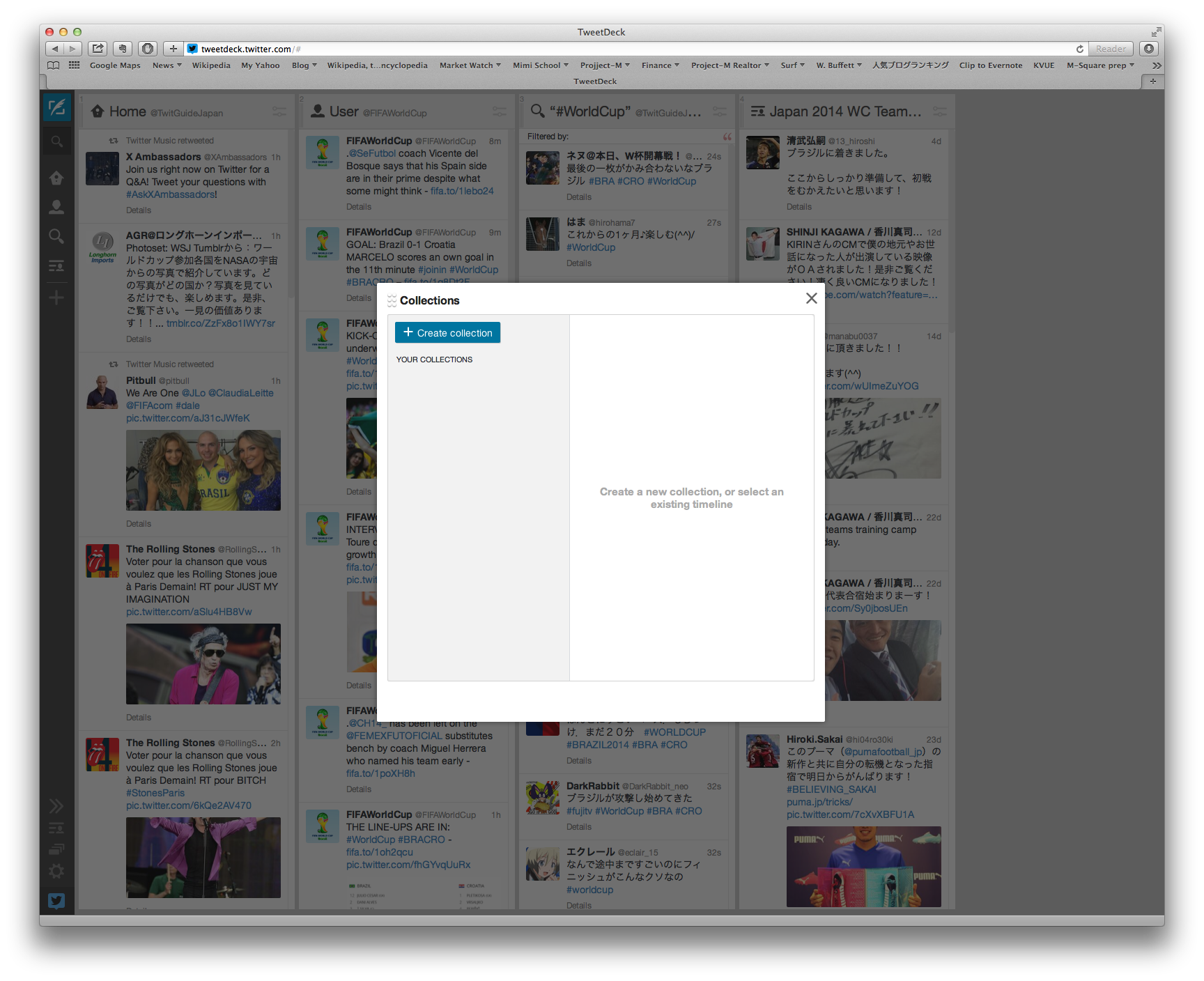The image size is (1204, 981).
Task: Jump to Home column via sidebar house icon
Action: (56, 178)
